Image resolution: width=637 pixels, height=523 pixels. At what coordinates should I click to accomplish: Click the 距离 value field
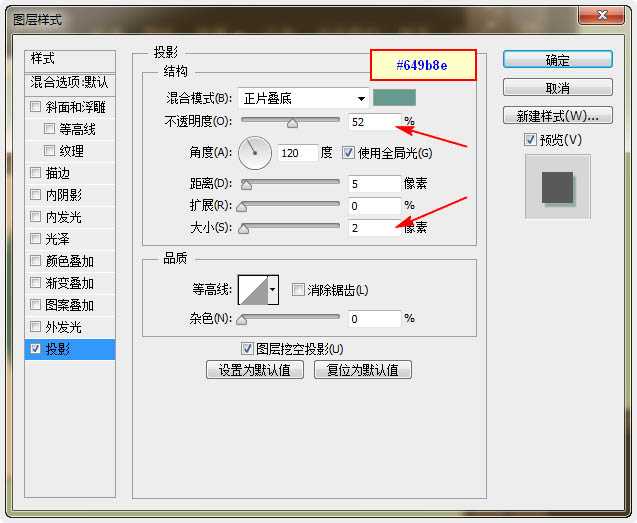tap(374, 184)
